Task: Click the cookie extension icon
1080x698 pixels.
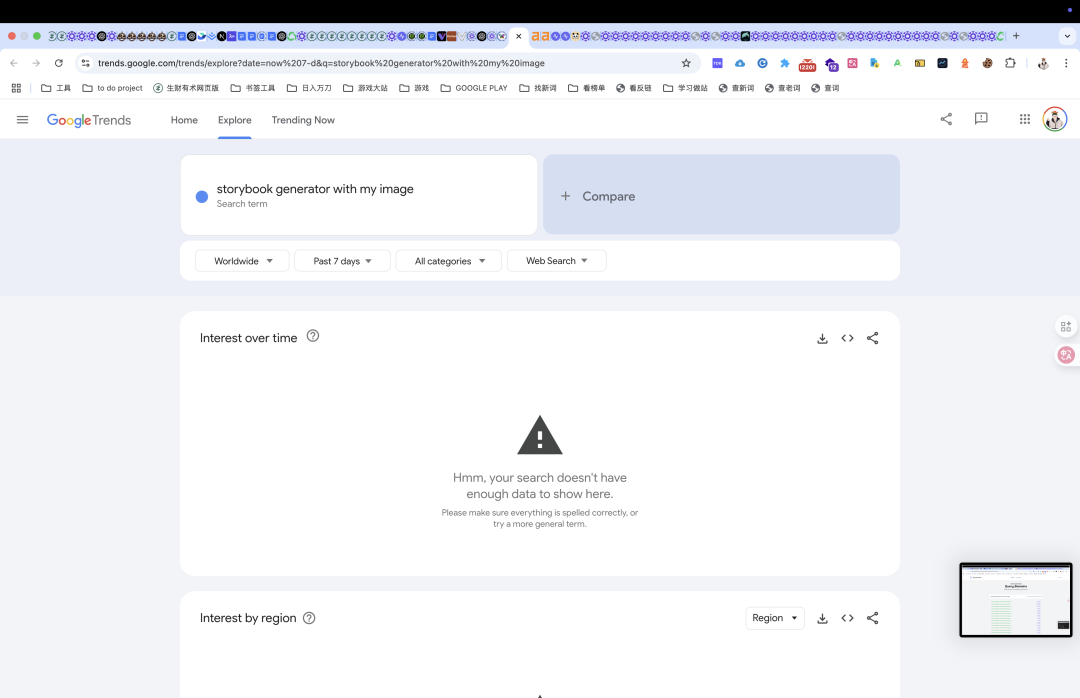Action: coord(988,63)
